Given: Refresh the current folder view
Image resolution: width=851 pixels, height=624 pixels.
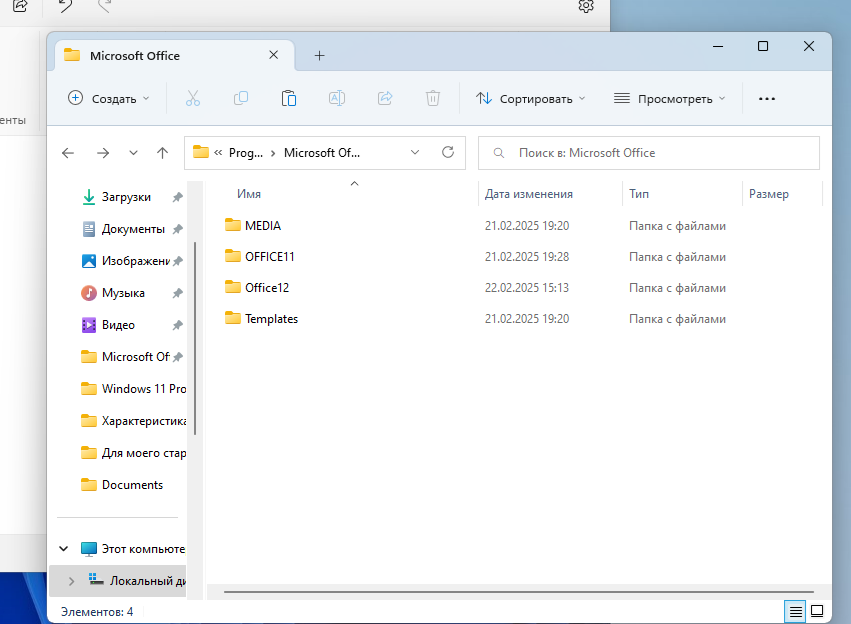Looking at the screenshot, I should coord(448,152).
